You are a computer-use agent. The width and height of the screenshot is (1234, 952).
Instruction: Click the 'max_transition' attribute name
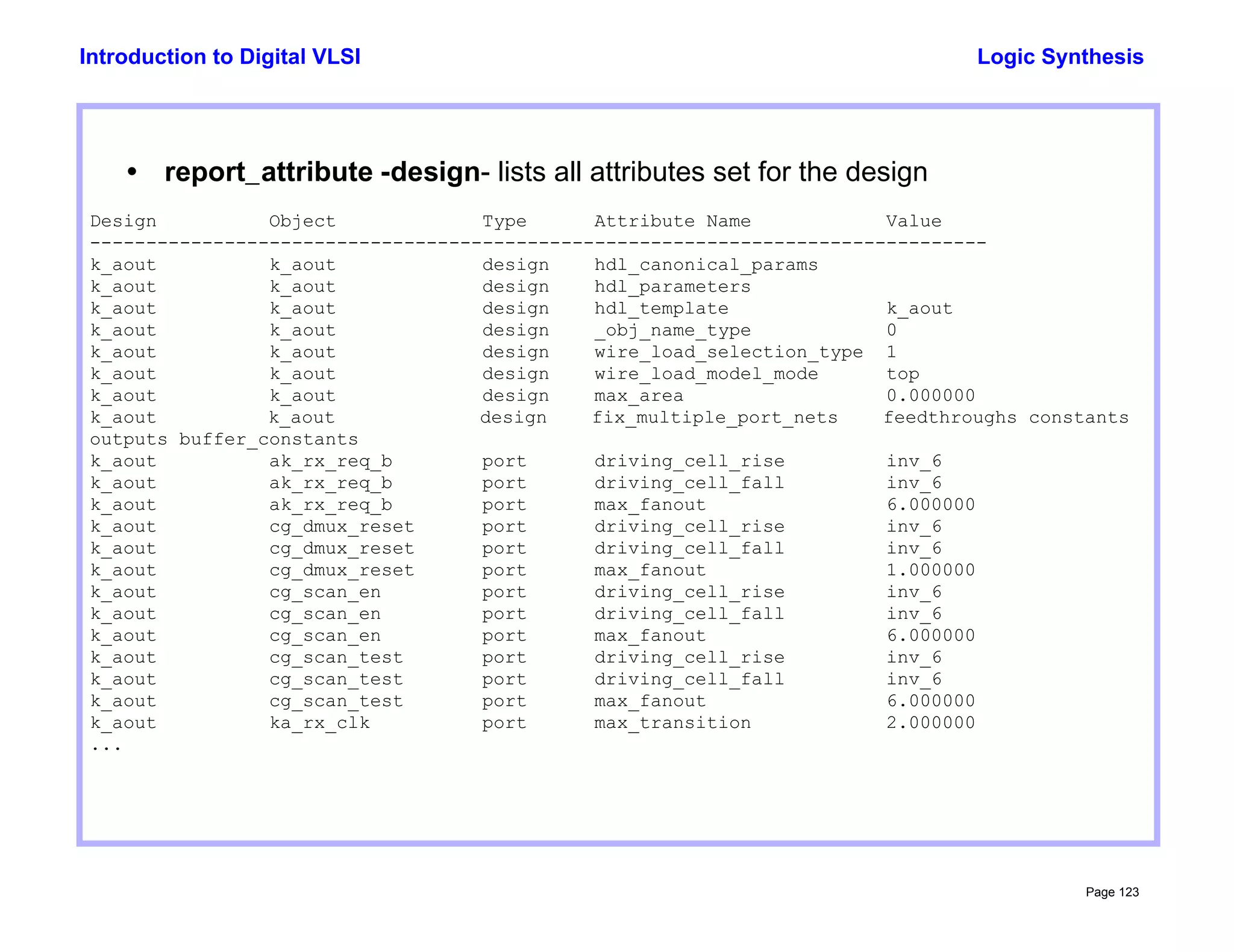(x=672, y=723)
